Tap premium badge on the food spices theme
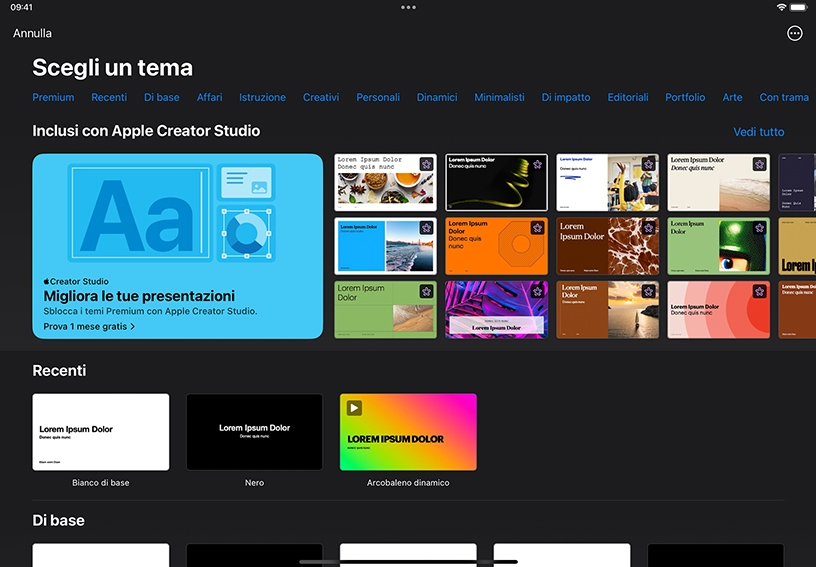Image resolution: width=816 pixels, height=567 pixels. [426, 164]
